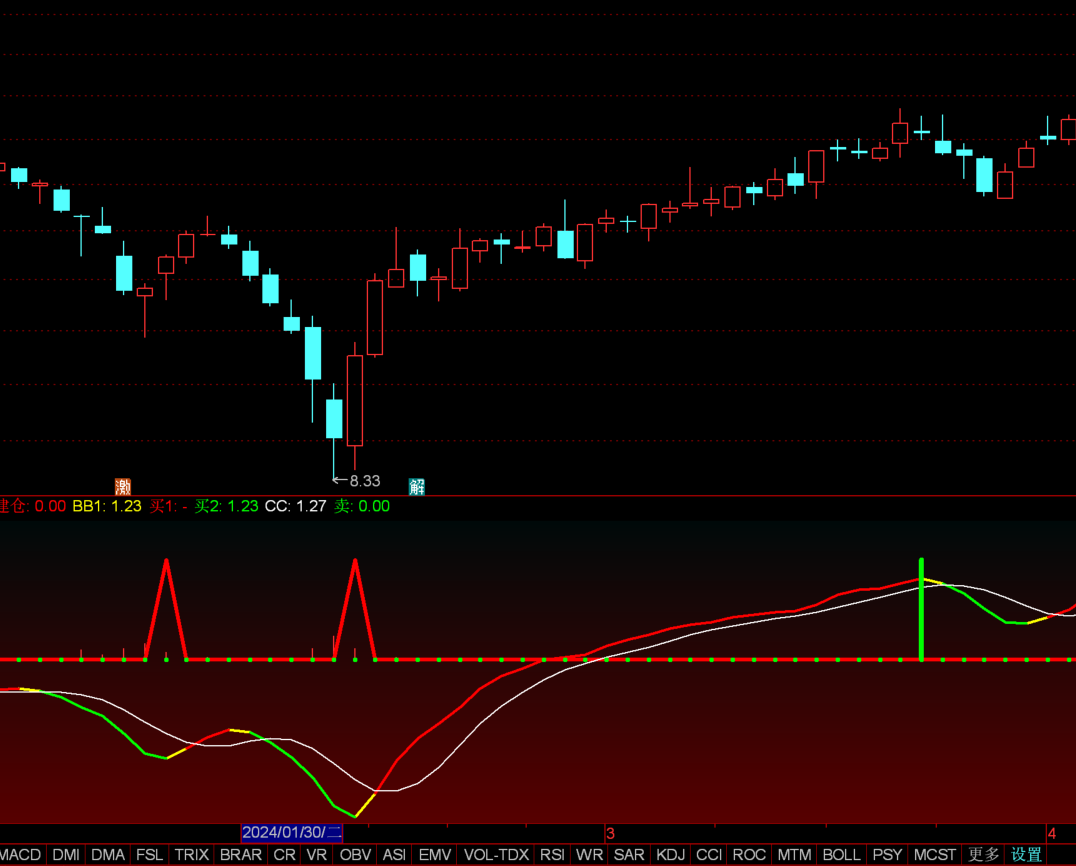1076x866 pixels.
Task: Click the month 3 timeline marker
Action: [610, 833]
